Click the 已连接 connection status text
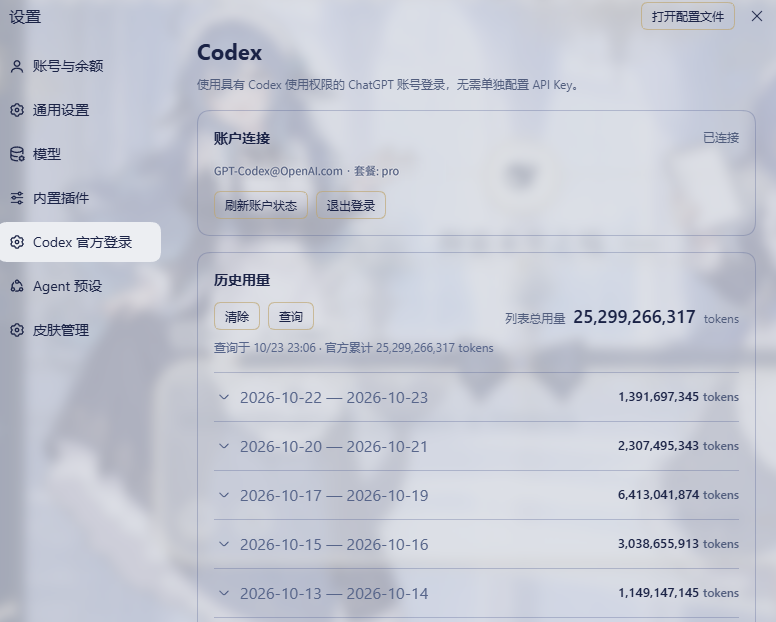776x622 pixels. pos(721,138)
